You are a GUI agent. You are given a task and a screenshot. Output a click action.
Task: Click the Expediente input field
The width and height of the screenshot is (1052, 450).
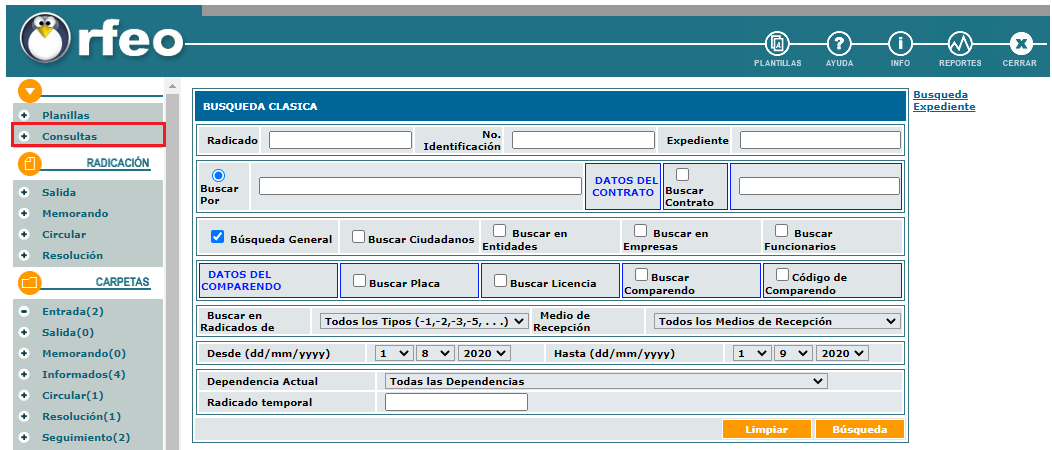(x=820, y=140)
